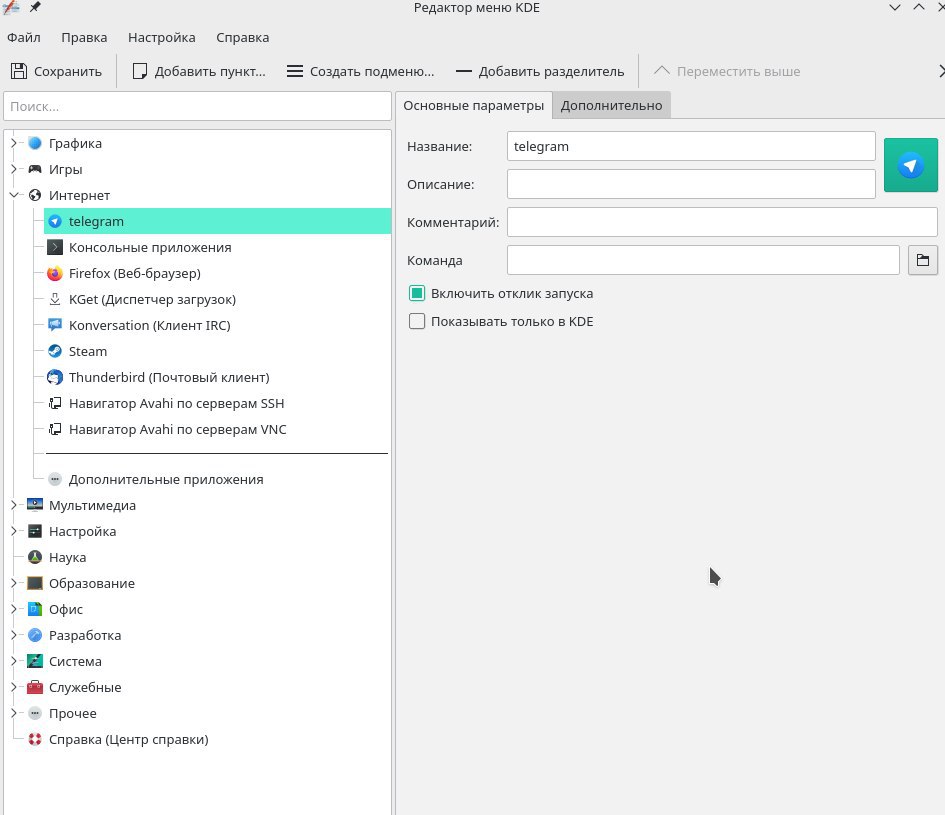Expand the Настройка tree category

tap(13, 531)
